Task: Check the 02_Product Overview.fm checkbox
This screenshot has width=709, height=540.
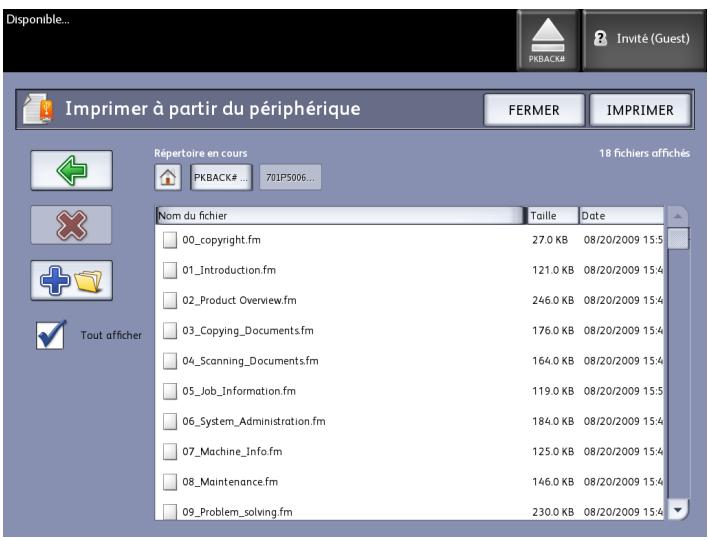Action: click(170, 301)
